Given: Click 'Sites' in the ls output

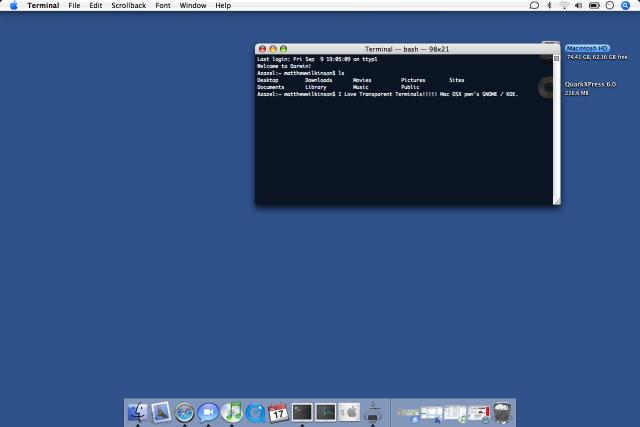Looking at the screenshot, I should click(x=456, y=80).
